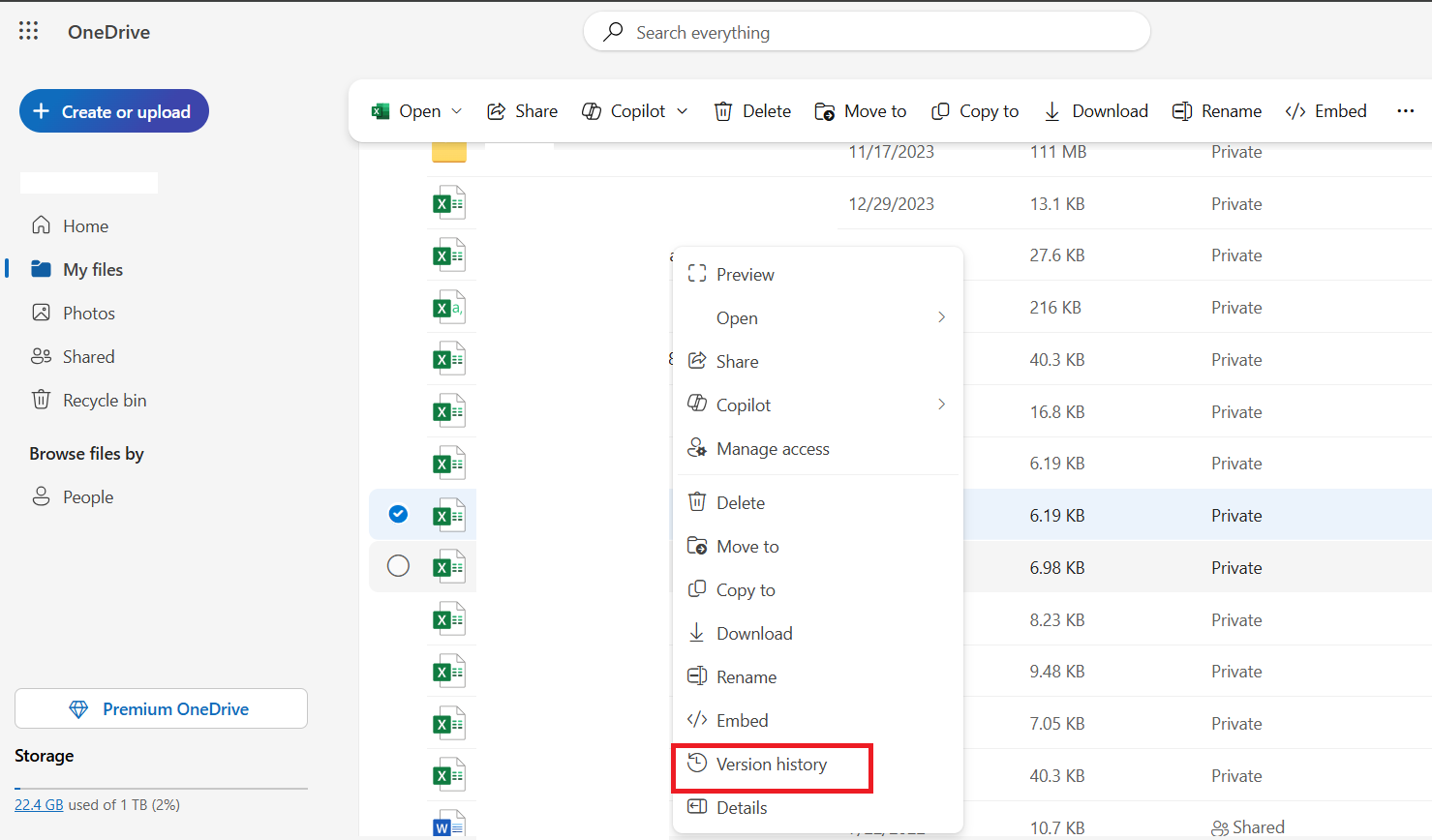Click the toolbar Copilot icon

click(x=592, y=111)
